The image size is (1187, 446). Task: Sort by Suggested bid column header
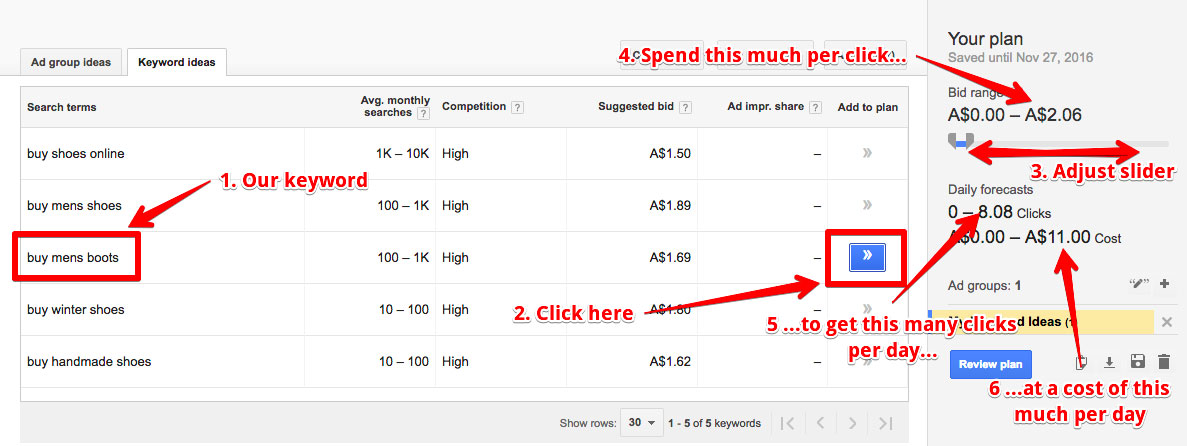(x=636, y=107)
